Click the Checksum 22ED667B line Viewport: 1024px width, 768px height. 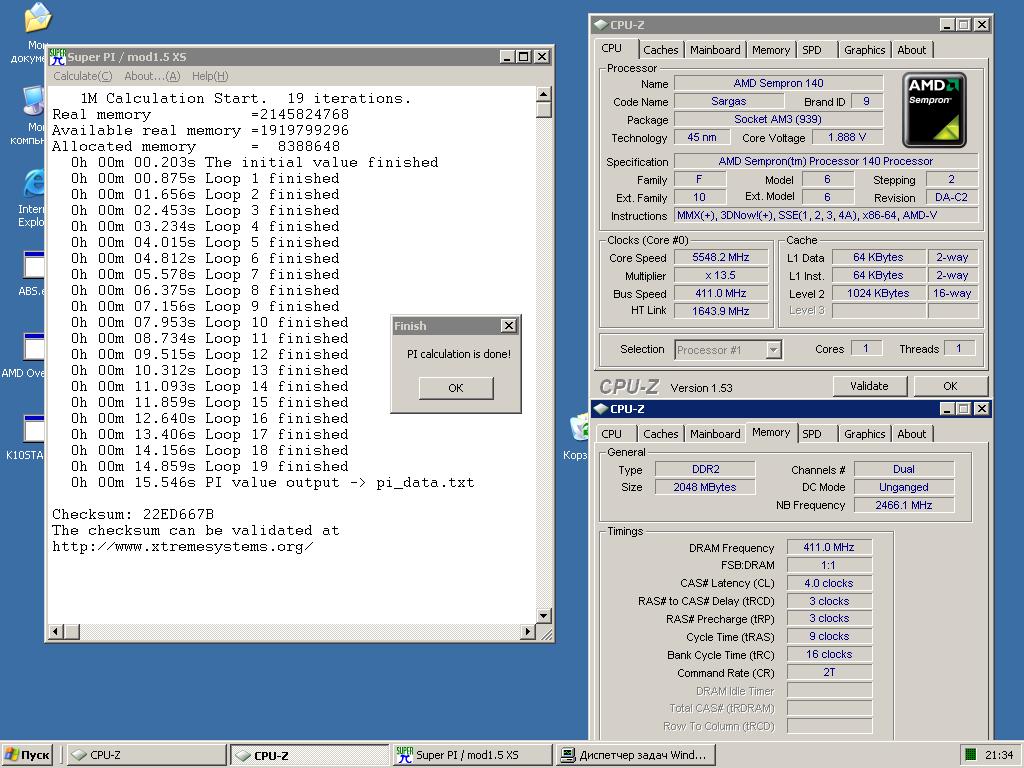point(133,515)
